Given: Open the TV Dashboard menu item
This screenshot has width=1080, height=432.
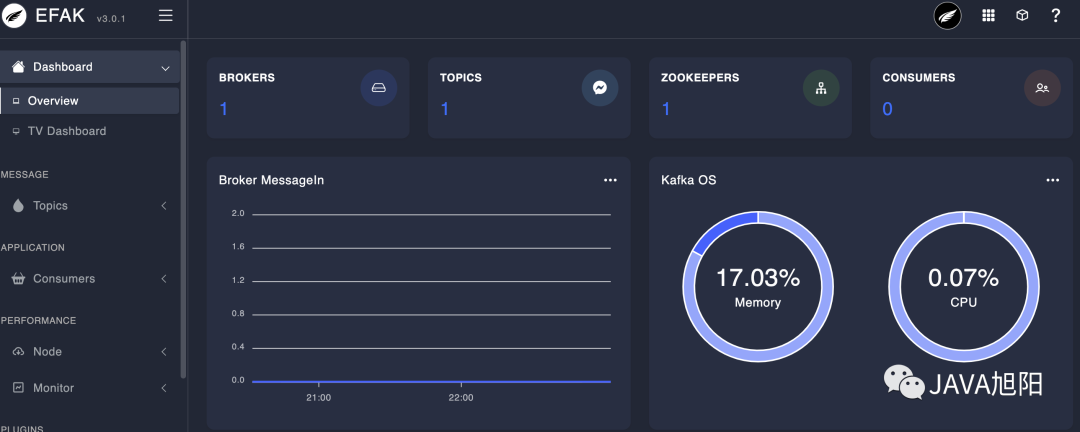Looking at the screenshot, I should [x=90, y=131].
